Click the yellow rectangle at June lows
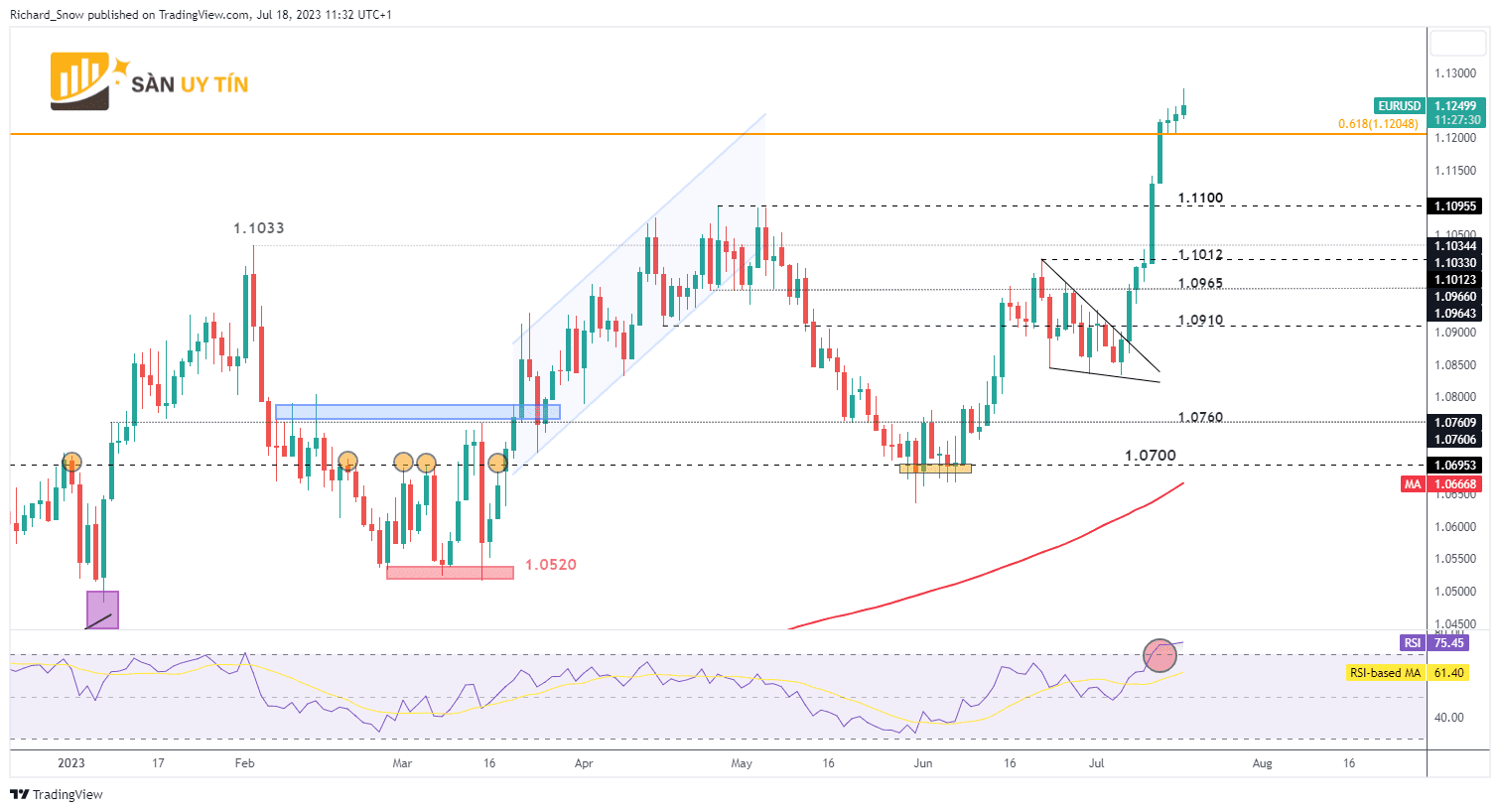Image resolution: width=1500 pixels, height=812 pixels. click(935, 468)
